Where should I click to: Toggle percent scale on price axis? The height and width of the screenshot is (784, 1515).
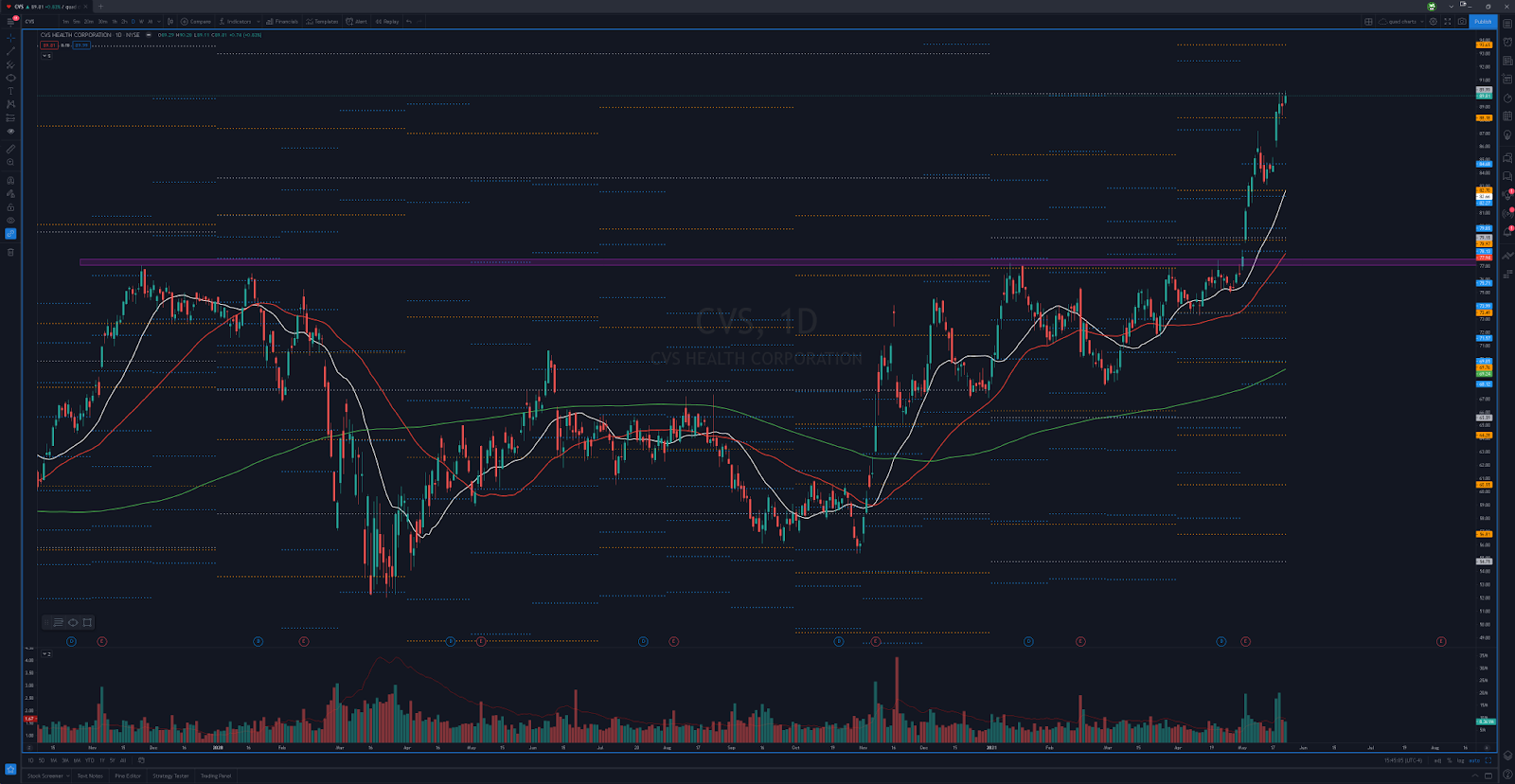pos(1450,760)
